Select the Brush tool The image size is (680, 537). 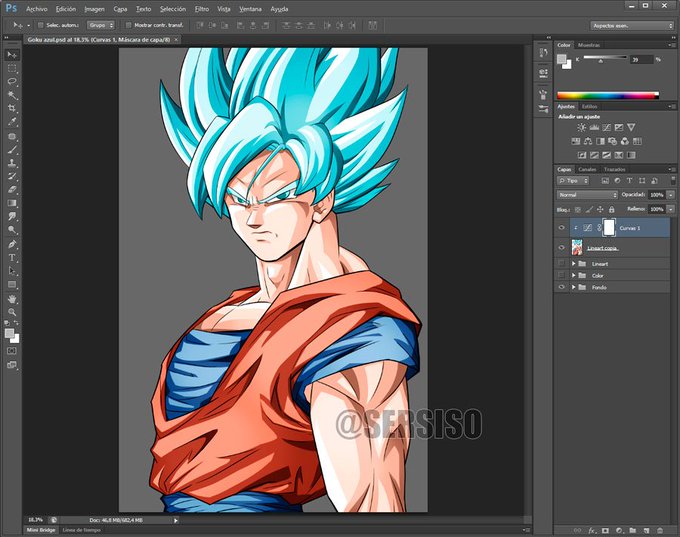[x=12, y=150]
